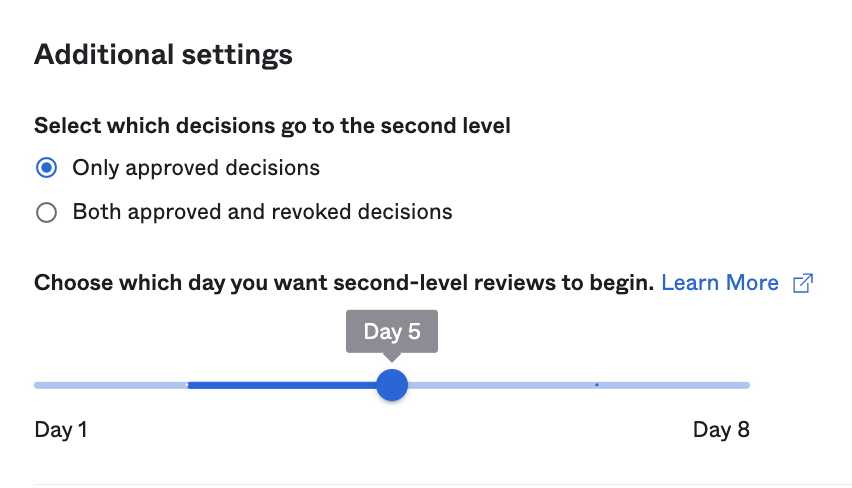Click the external link icon beside Learn More

click(x=802, y=283)
